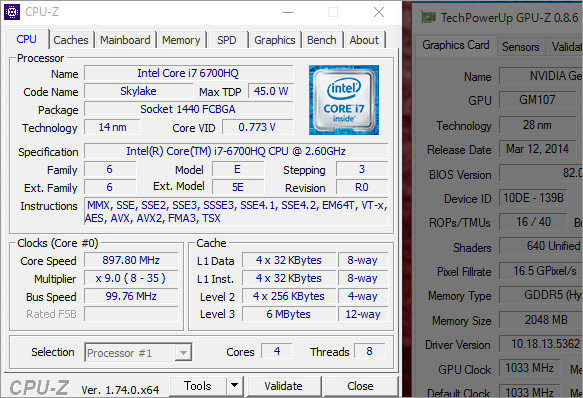Select the SPD tab
This screenshot has width=583, height=398.
227,40
